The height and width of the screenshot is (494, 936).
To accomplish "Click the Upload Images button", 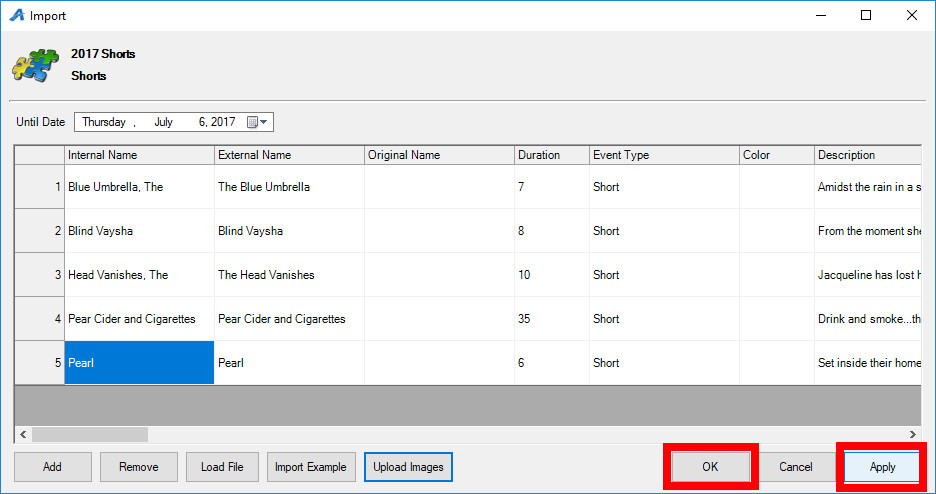I will pos(408,467).
